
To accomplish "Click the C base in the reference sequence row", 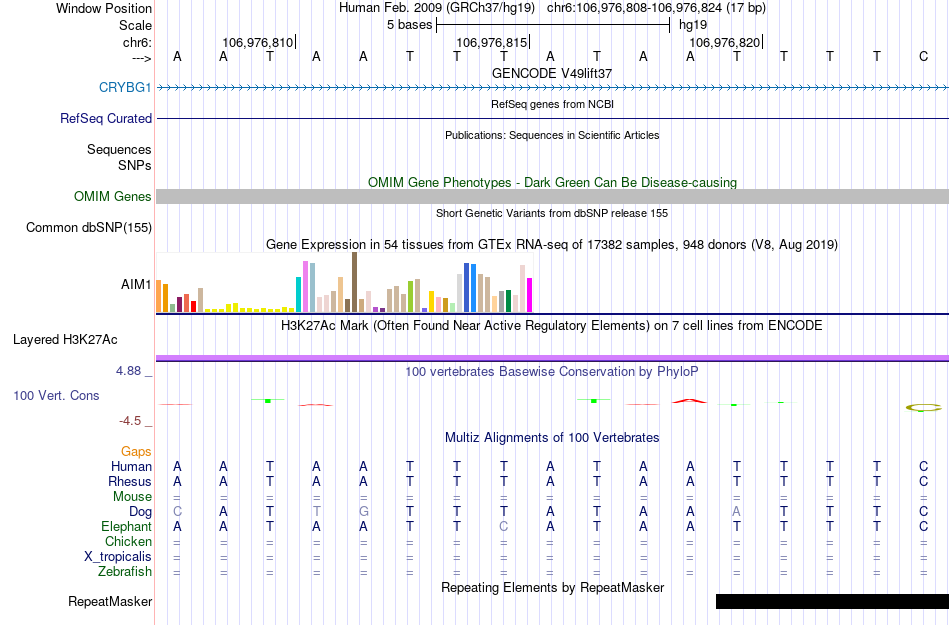I will point(923,56).
